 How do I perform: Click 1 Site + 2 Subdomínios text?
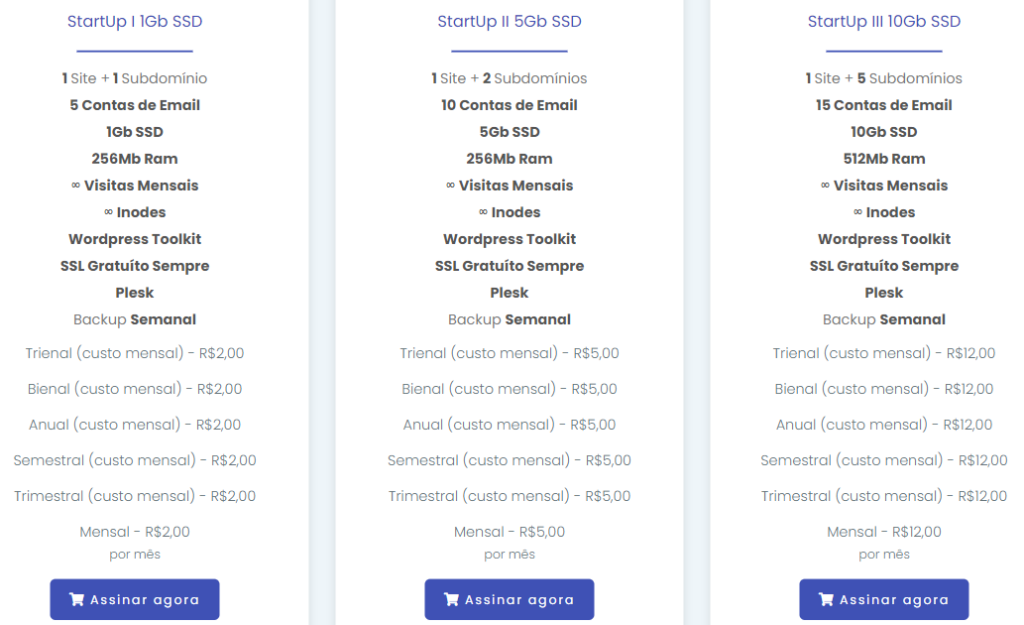(509, 78)
